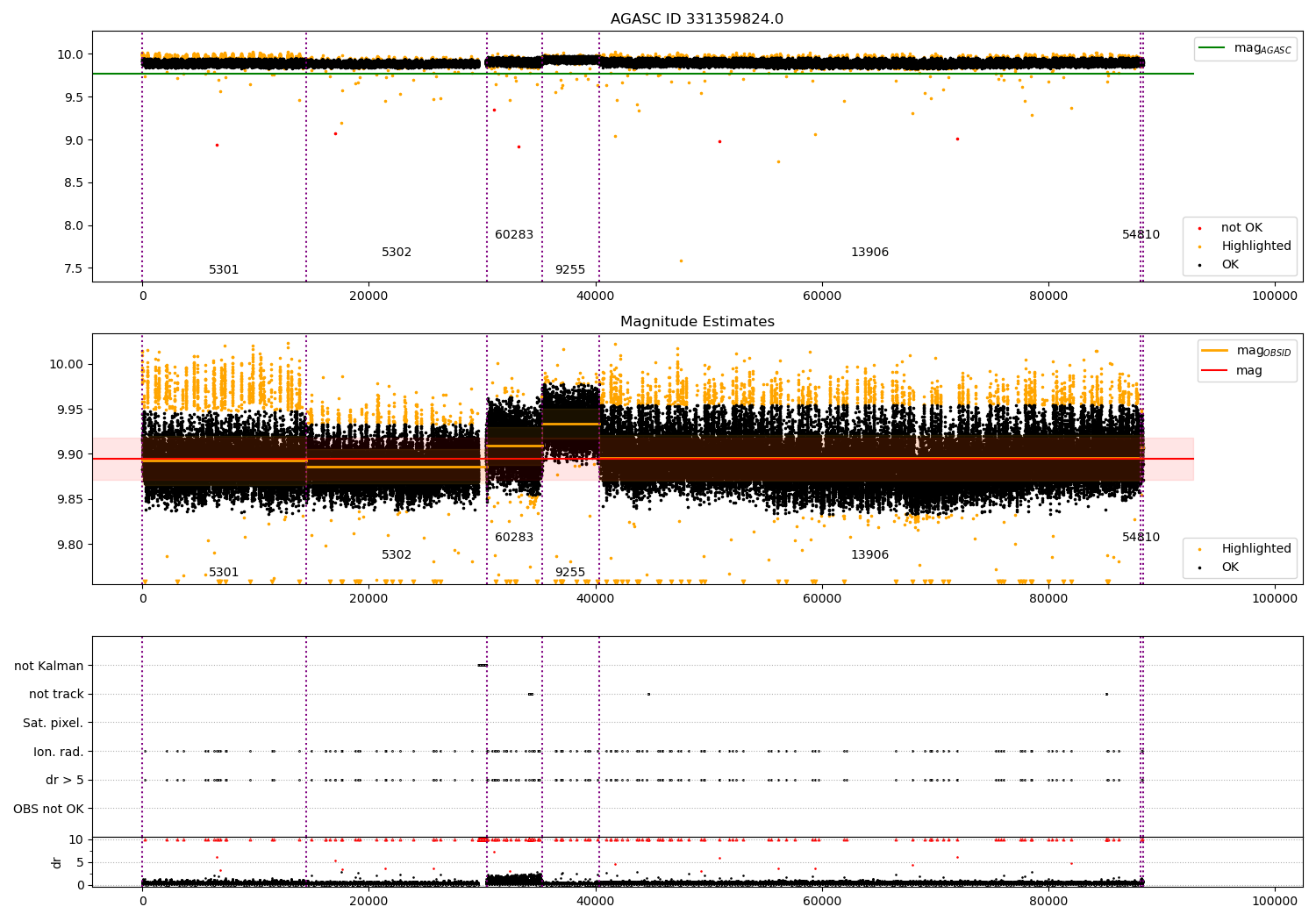Image resolution: width=1316 pixels, height=921 pixels.
Task: Click obsid 54810 in Magnitude Estimates plot
Action: pos(1141,538)
